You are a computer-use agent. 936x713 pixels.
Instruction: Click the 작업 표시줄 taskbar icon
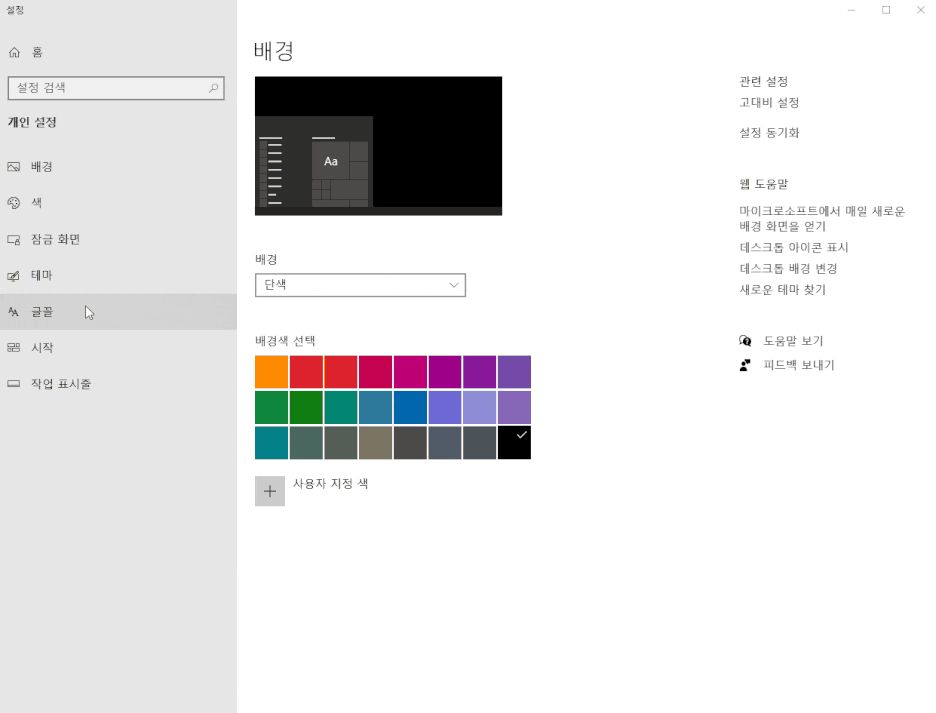click(x=14, y=383)
